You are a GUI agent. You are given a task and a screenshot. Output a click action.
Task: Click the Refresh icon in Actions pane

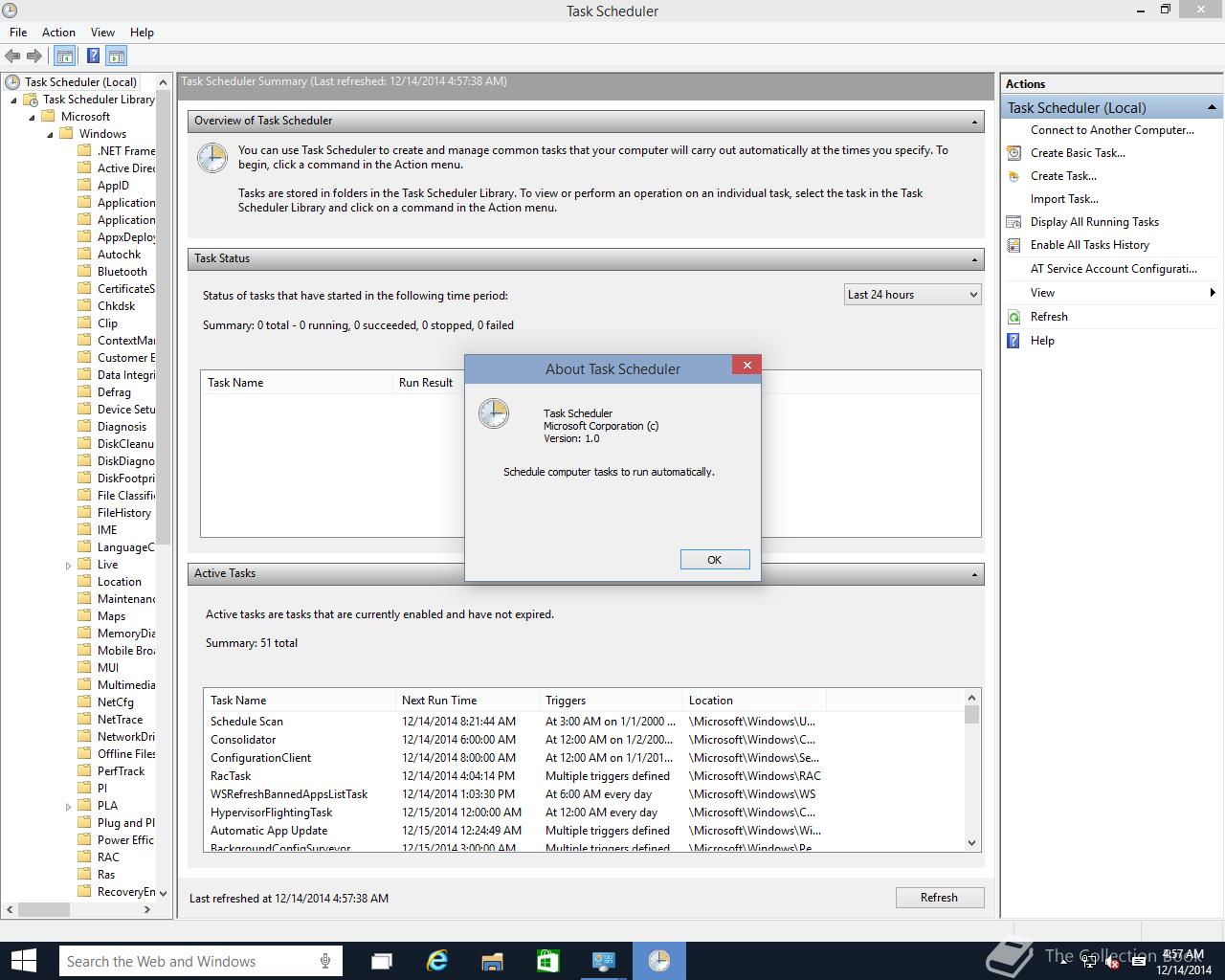tap(1013, 317)
